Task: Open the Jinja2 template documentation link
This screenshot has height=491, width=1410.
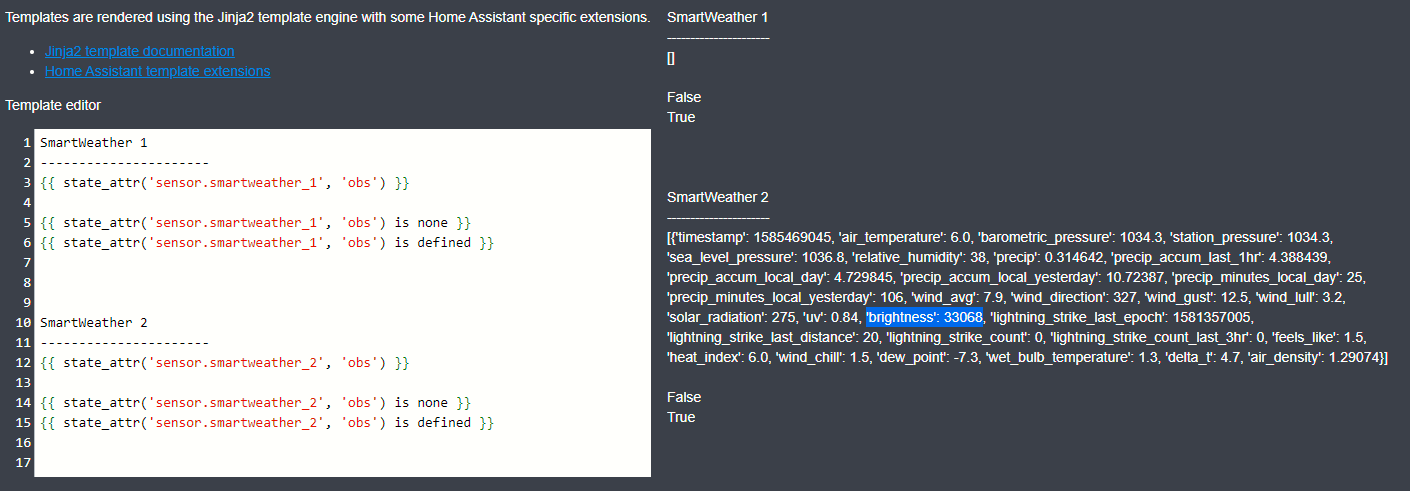Action: (x=139, y=51)
